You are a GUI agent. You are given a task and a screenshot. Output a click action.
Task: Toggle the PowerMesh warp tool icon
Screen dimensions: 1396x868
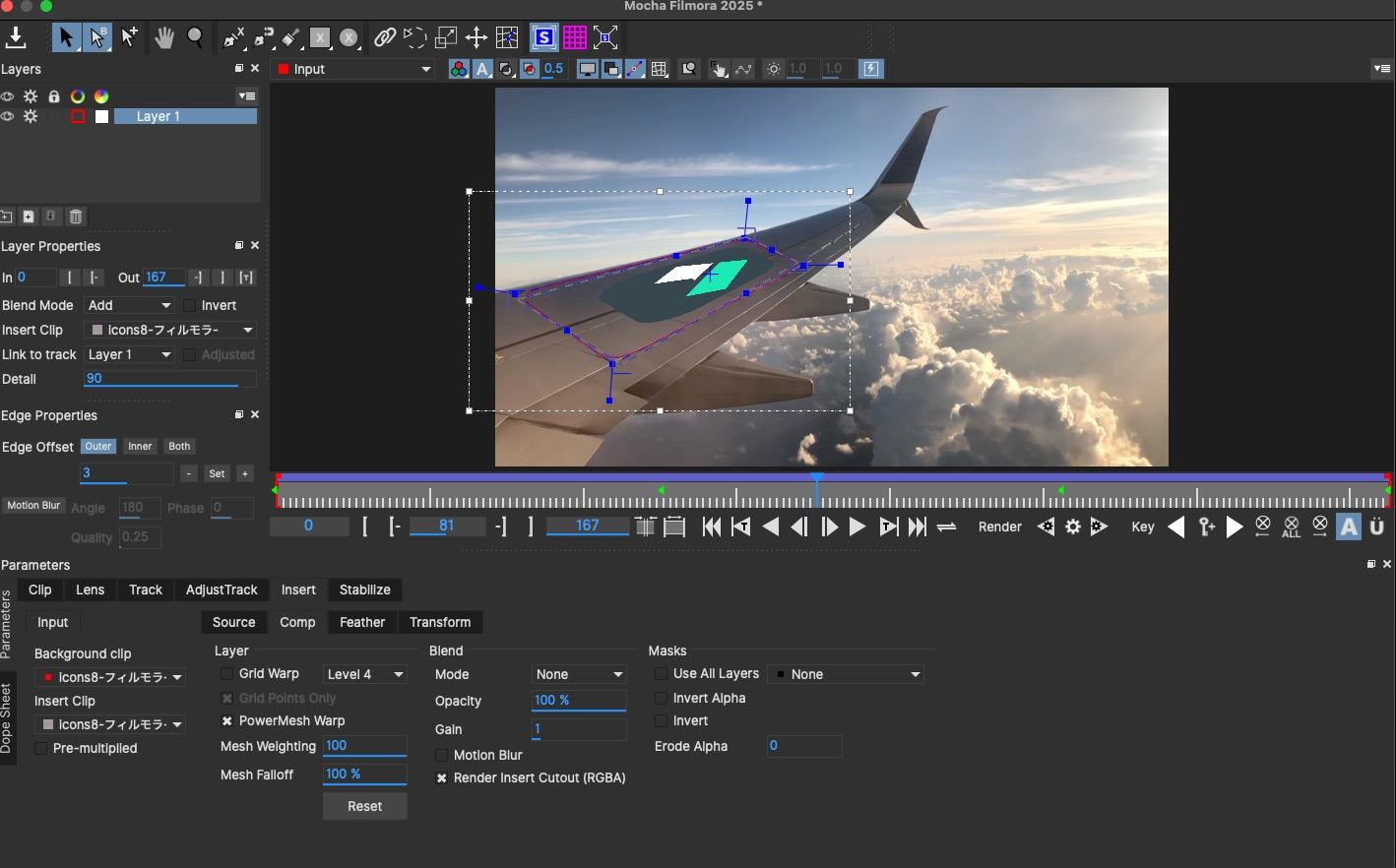click(x=507, y=37)
